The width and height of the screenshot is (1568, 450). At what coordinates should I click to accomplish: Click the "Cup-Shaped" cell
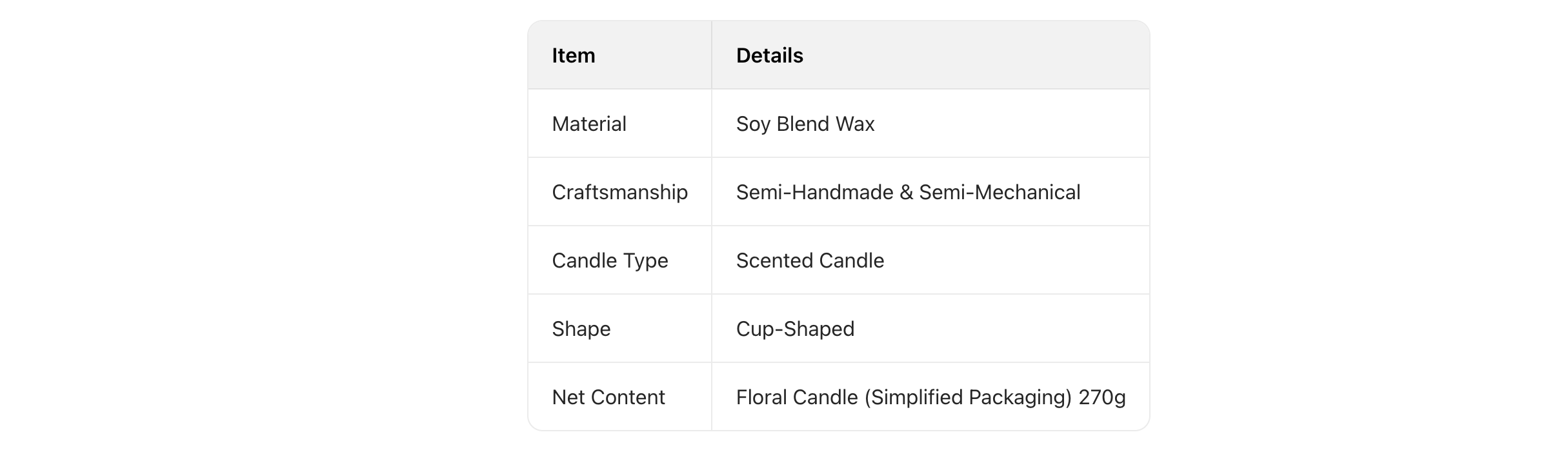tap(795, 329)
